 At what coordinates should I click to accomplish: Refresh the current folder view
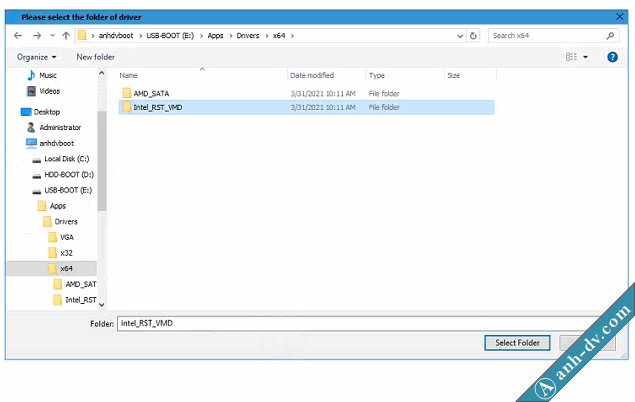[x=473, y=36]
